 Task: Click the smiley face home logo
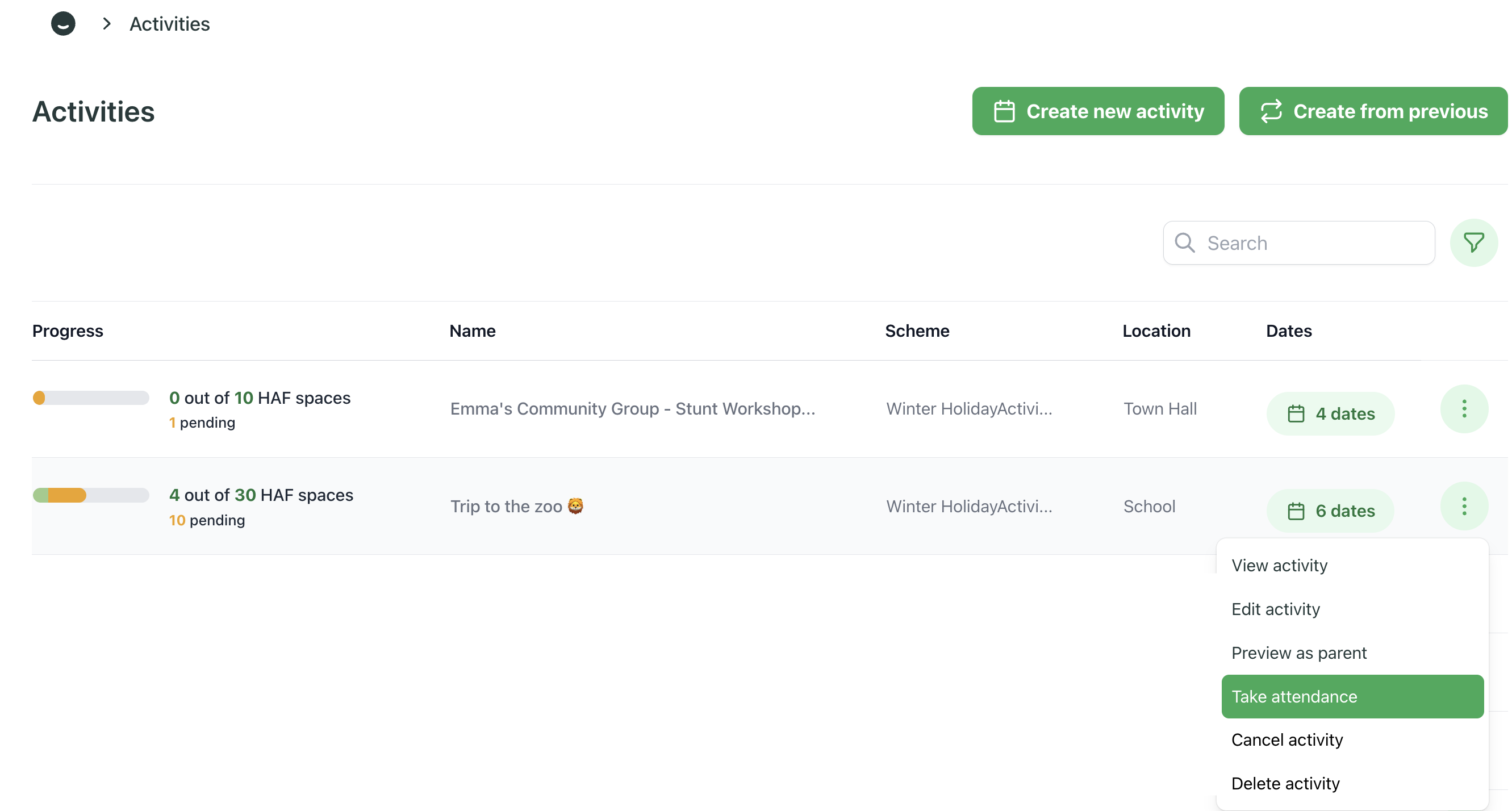click(x=63, y=23)
